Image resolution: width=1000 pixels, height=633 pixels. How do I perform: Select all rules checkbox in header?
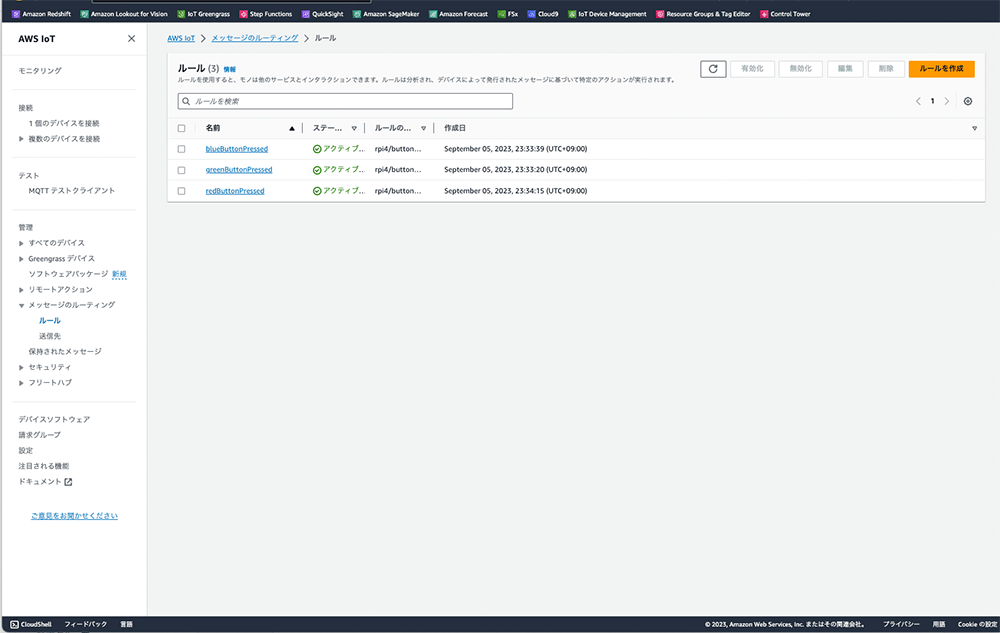(181, 128)
